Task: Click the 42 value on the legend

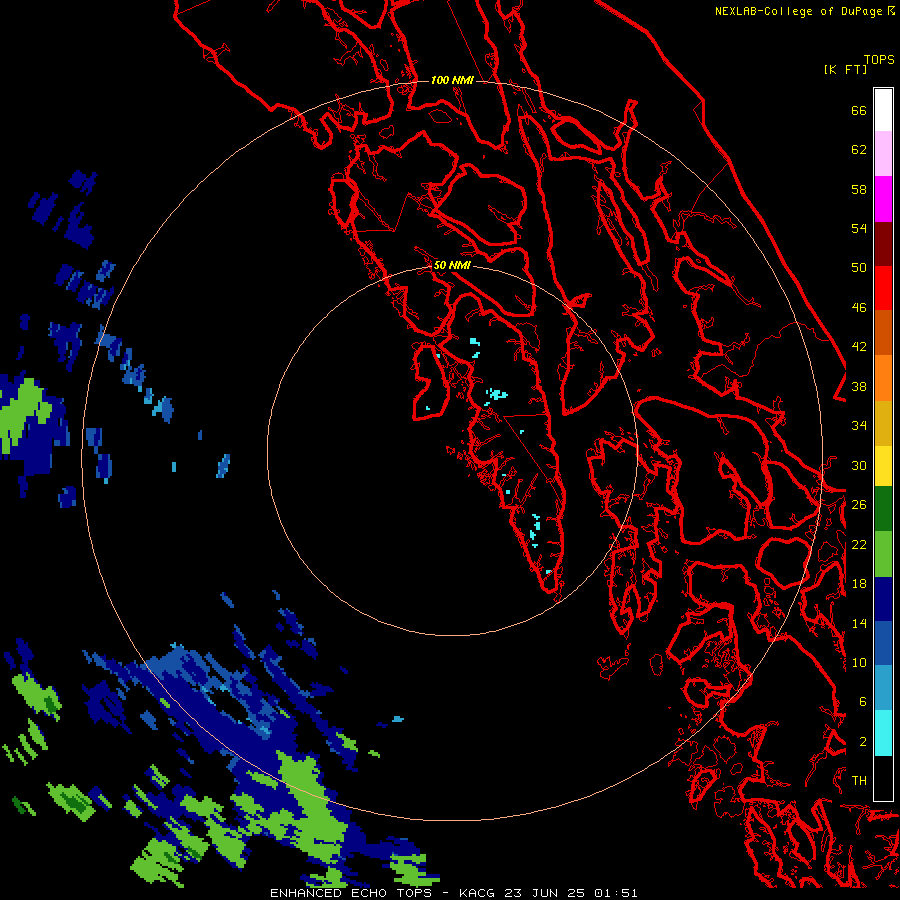Action: tap(859, 347)
